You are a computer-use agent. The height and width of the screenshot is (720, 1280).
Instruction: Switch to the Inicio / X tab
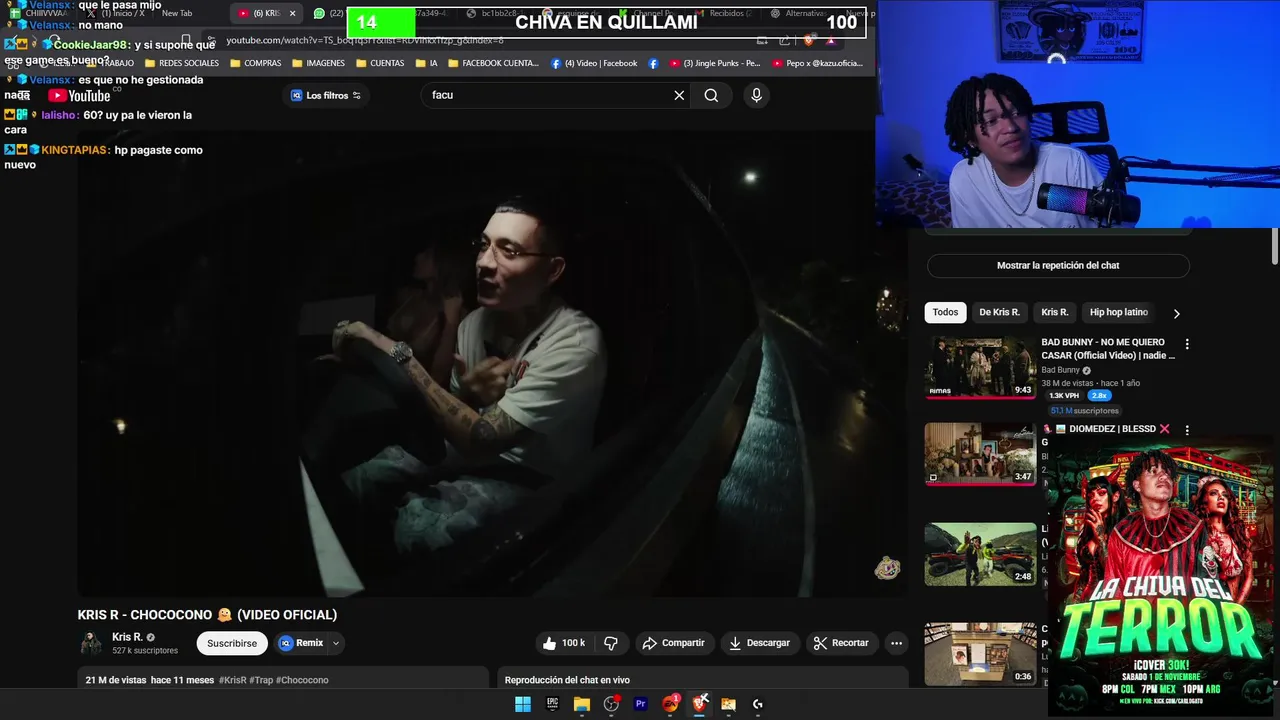click(115, 13)
